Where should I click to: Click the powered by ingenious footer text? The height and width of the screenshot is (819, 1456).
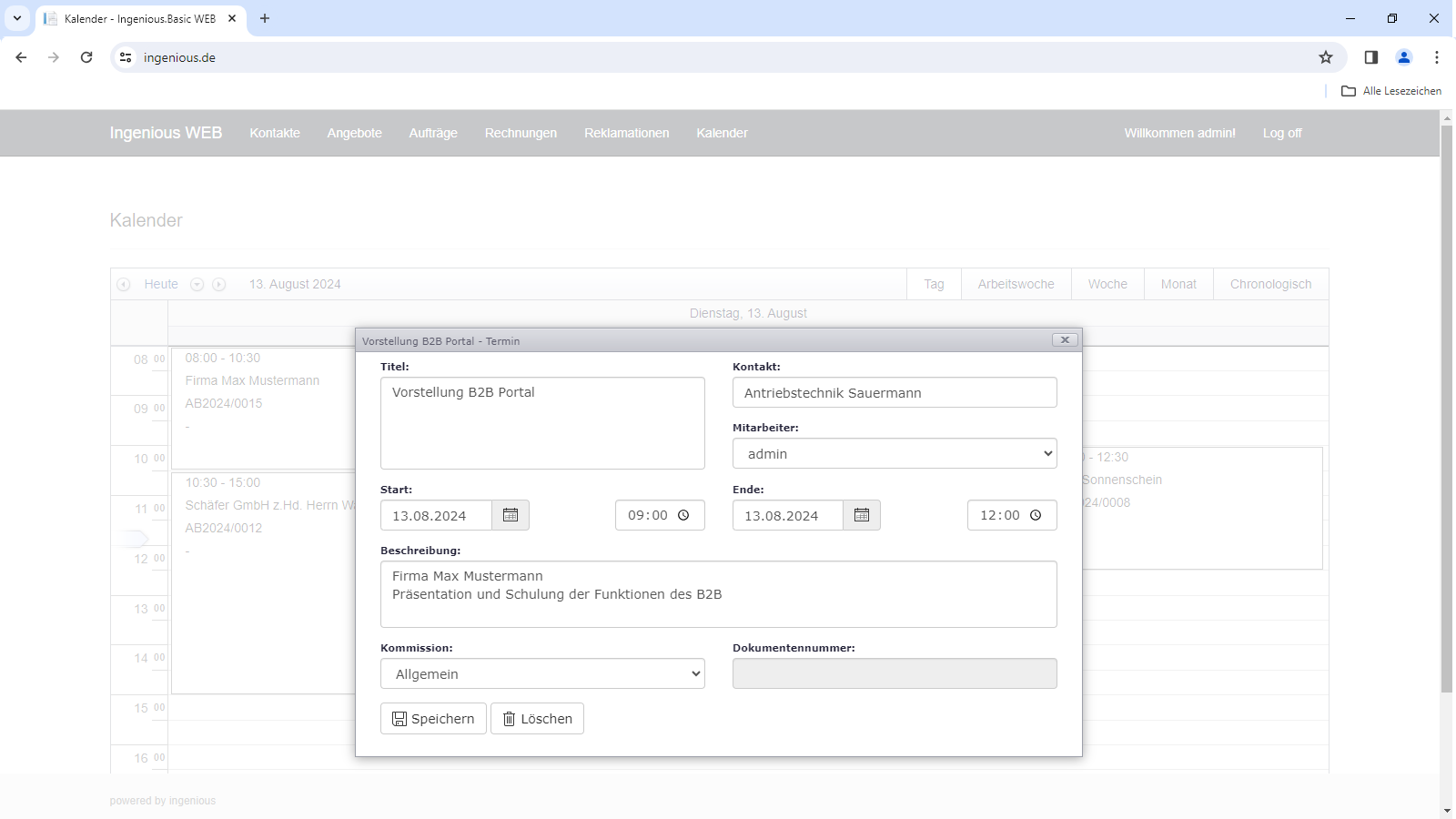coord(163,801)
